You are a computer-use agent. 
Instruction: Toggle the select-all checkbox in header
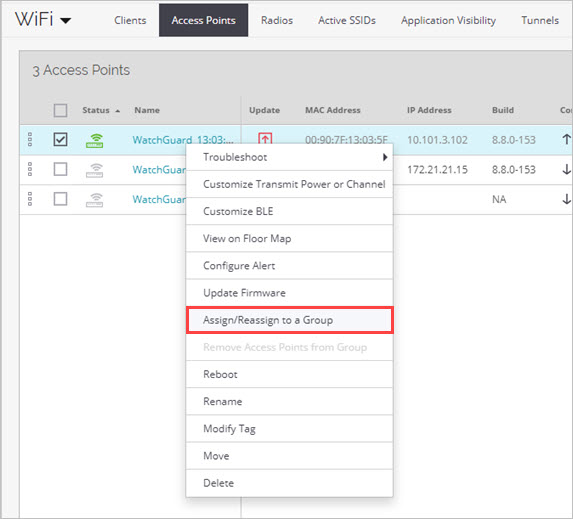(x=60, y=110)
